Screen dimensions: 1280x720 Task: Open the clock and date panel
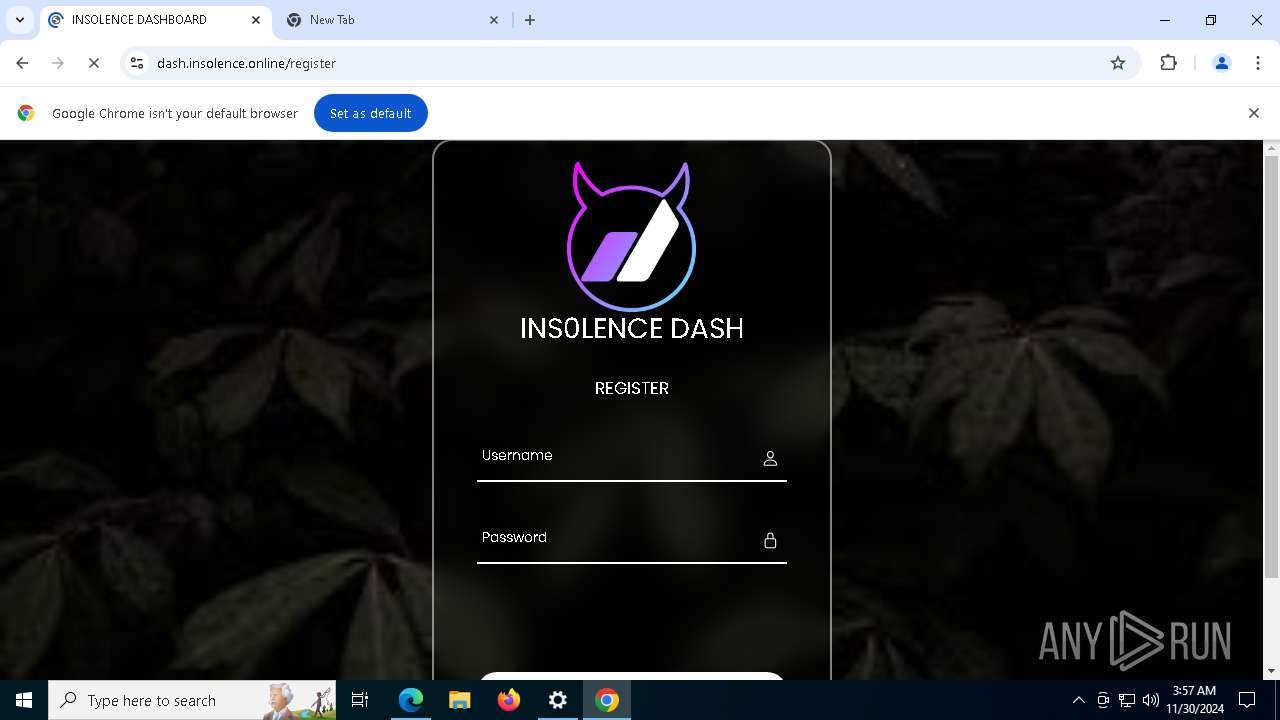1194,700
